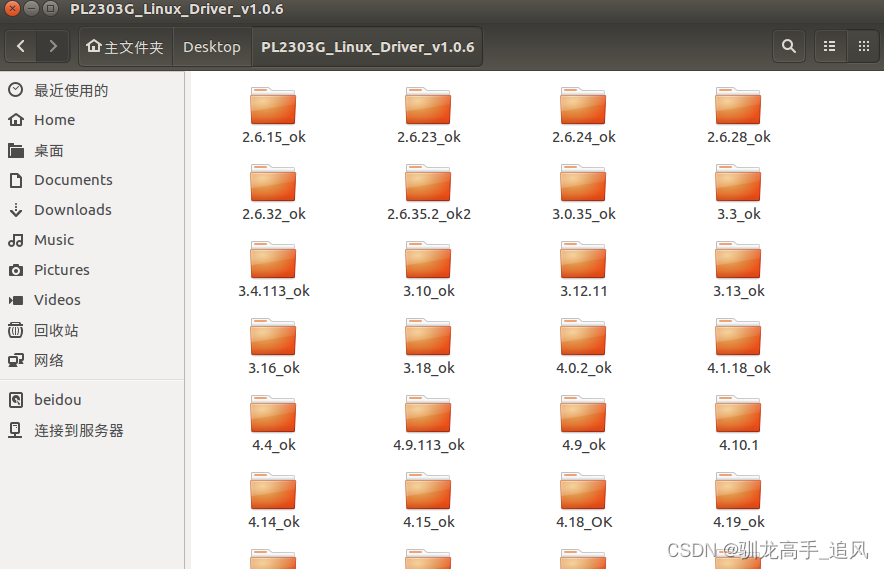
Task: Select folder icon 3.13_ok
Action: 738,260
